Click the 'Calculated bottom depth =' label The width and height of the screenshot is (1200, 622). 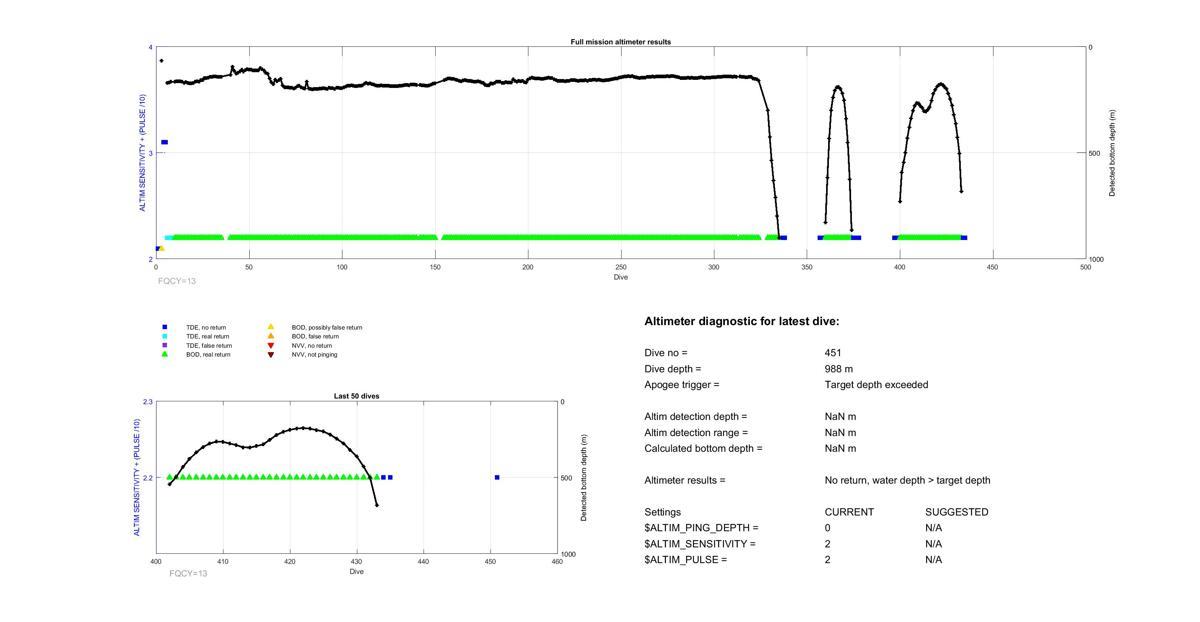click(x=703, y=449)
